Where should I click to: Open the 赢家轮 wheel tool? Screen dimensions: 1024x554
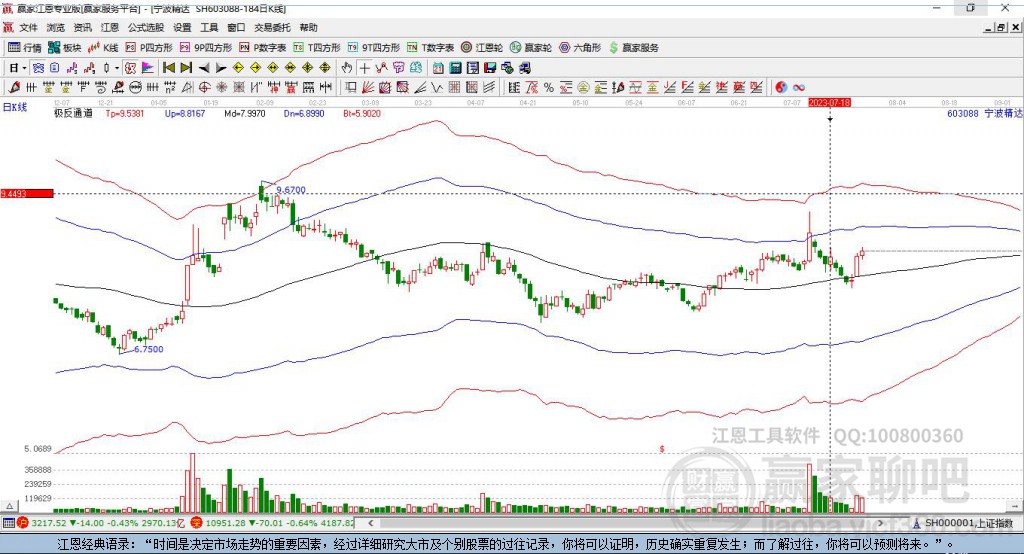coord(531,48)
